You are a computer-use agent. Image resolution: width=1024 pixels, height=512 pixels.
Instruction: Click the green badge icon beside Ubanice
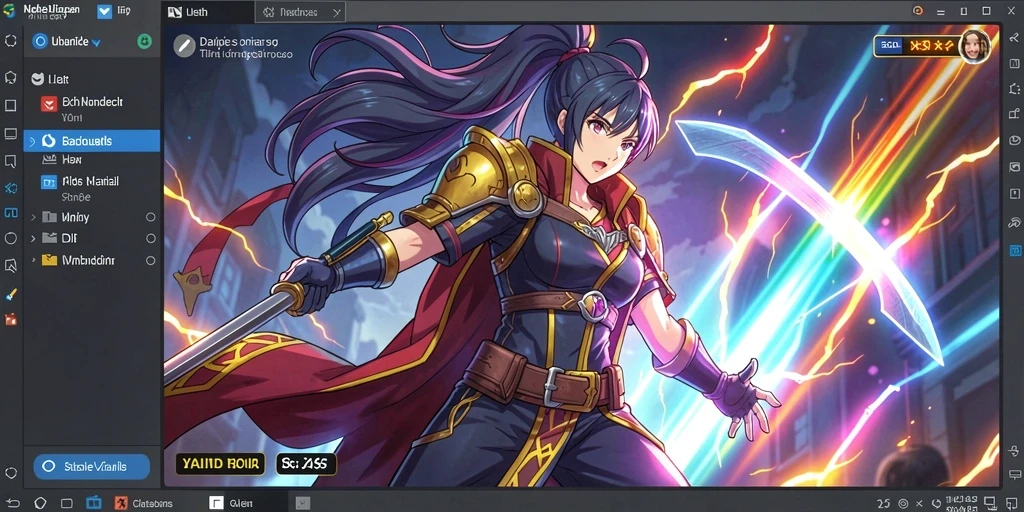144,42
